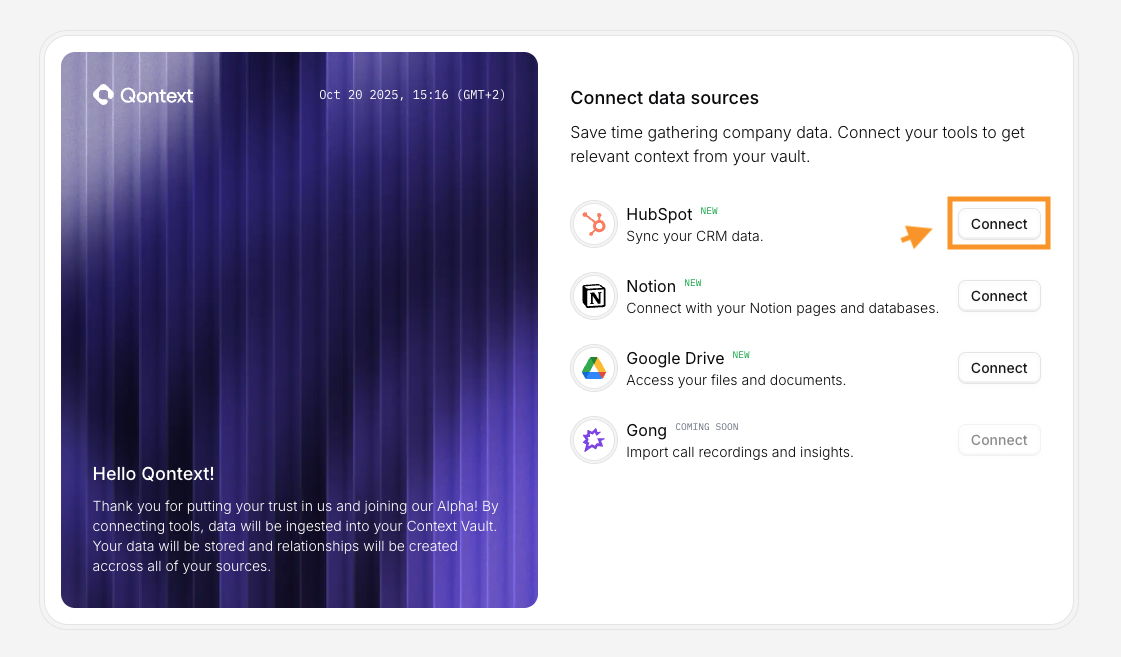This screenshot has height=657, width=1121.
Task: Click the Google Drive triangle icon
Action: [593, 368]
